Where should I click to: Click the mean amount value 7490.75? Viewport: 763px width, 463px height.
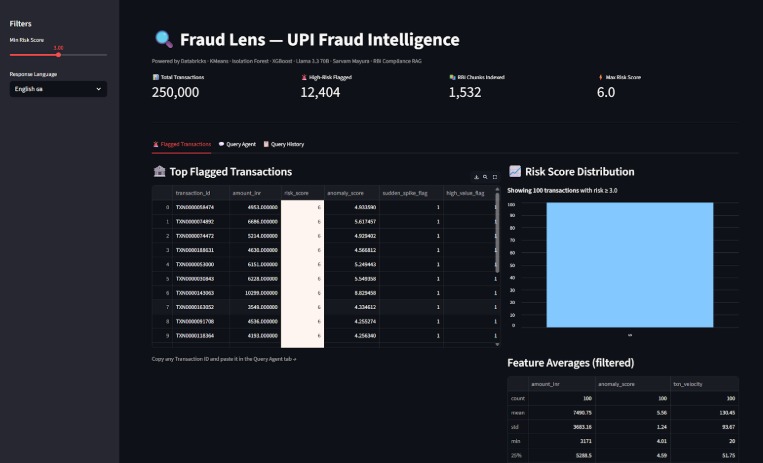[561, 413]
